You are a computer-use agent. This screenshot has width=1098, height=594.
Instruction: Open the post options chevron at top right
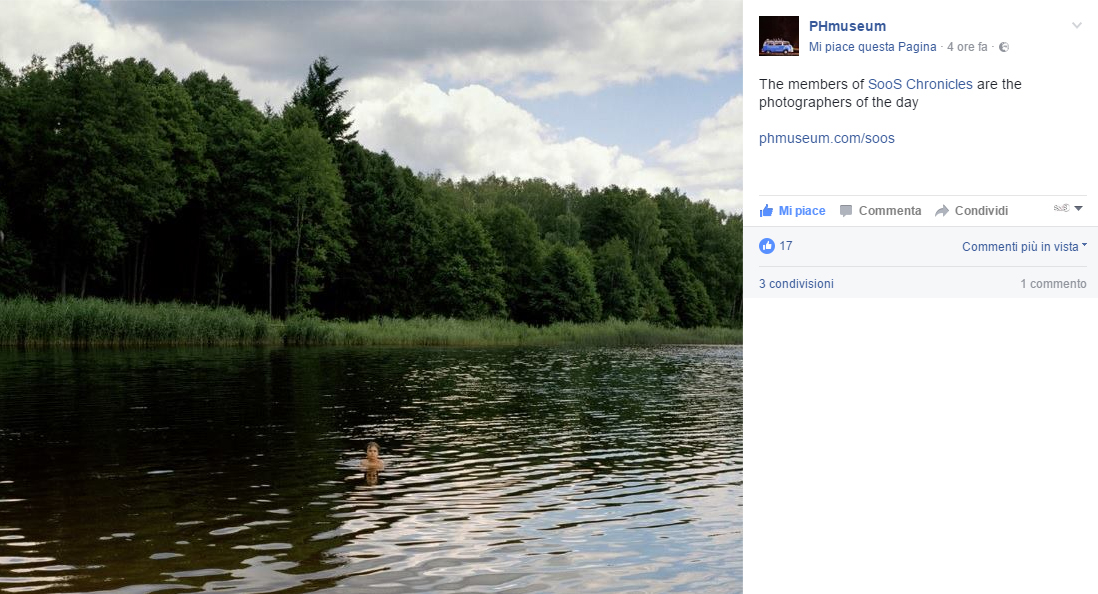click(1076, 25)
